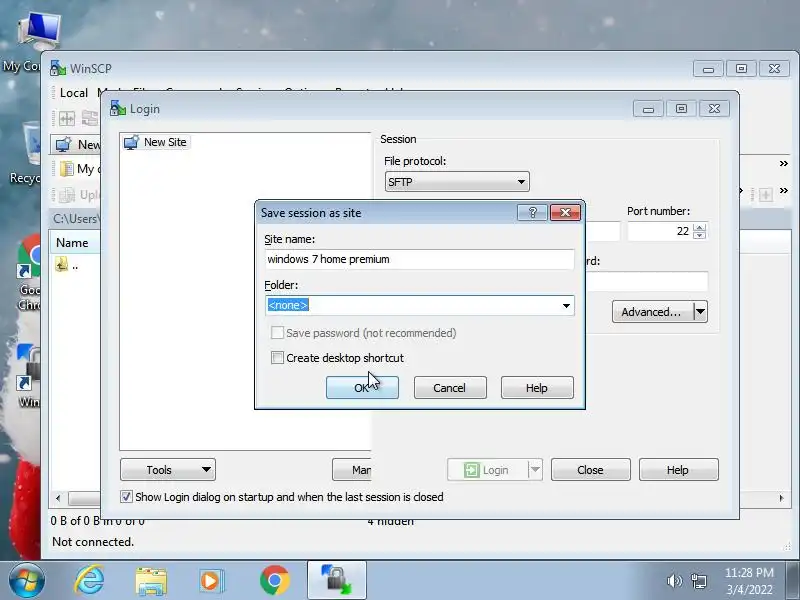The height and width of the screenshot is (600, 800).
Task: Click OK in Save session dialog
Action: tap(362, 388)
